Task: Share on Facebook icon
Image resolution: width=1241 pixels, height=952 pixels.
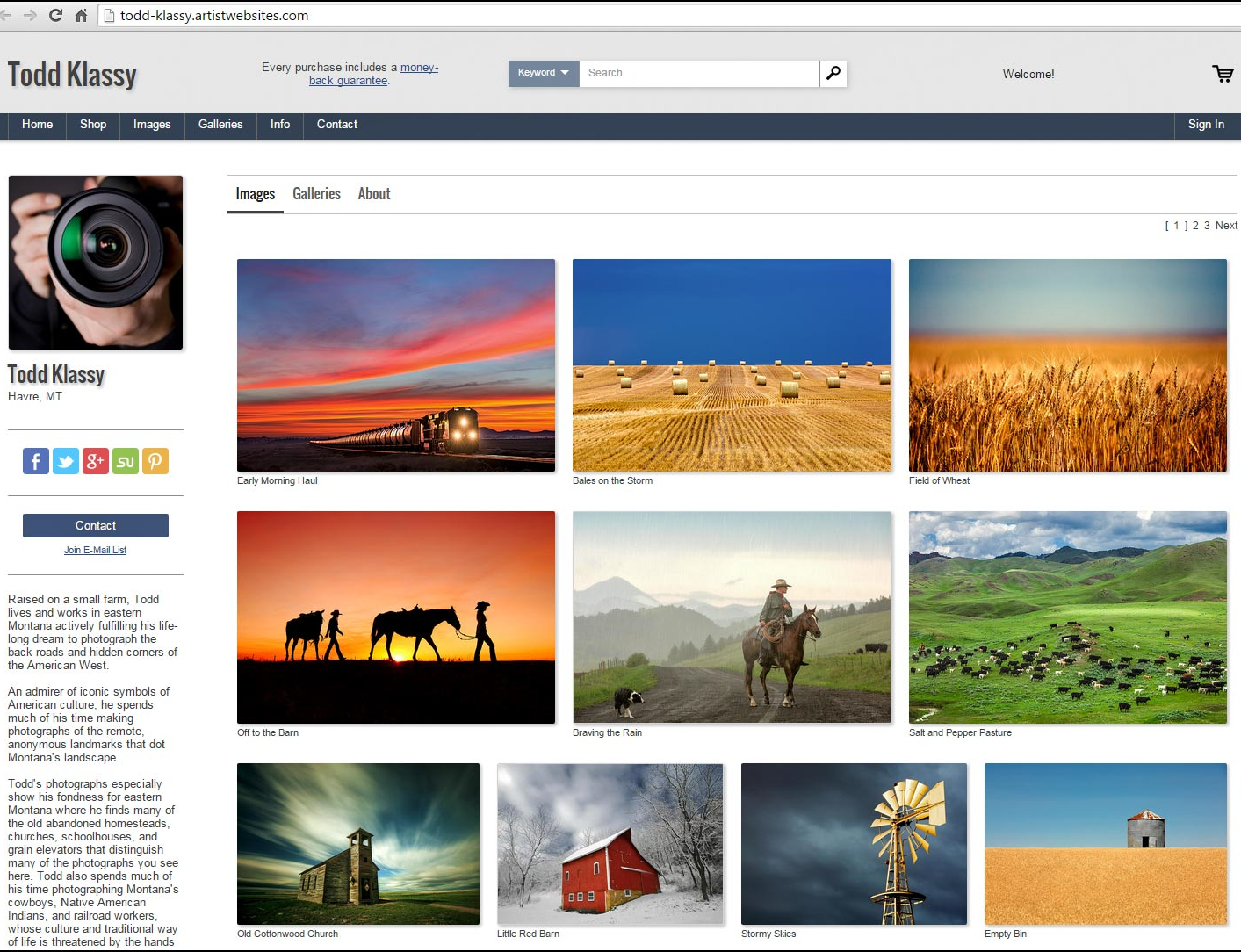Action: (x=36, y=461)
